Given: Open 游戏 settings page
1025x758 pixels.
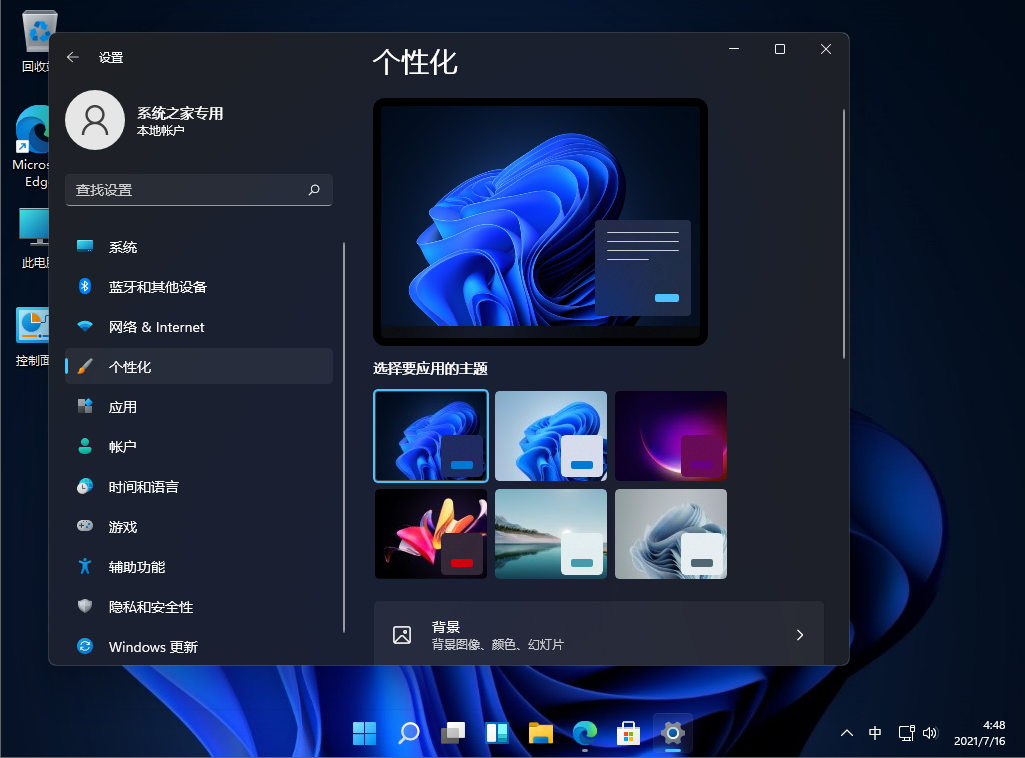Looking at the screenshot, I should click(x=123, y=527).
